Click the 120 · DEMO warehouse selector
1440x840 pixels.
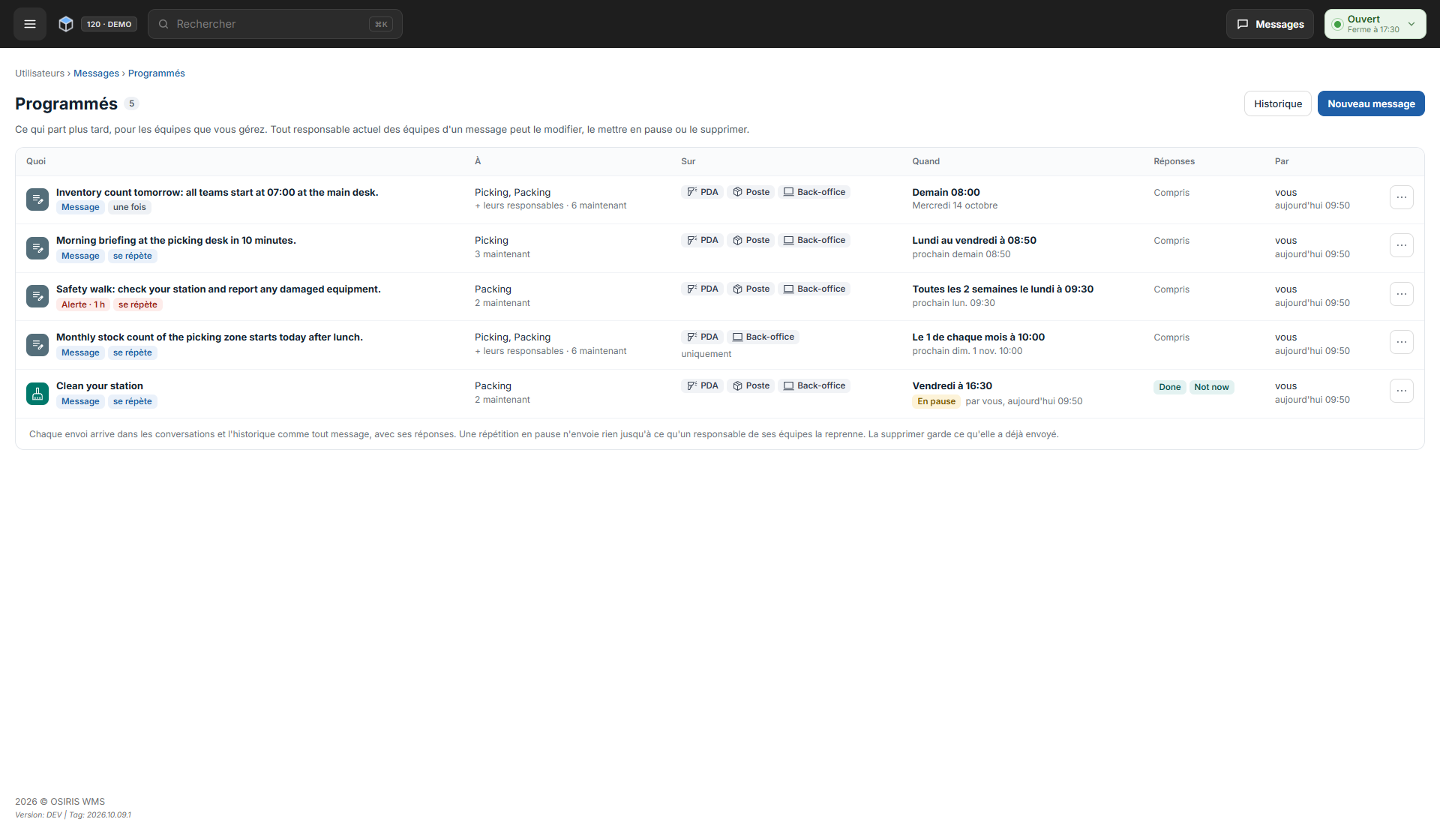click(109, 24)
